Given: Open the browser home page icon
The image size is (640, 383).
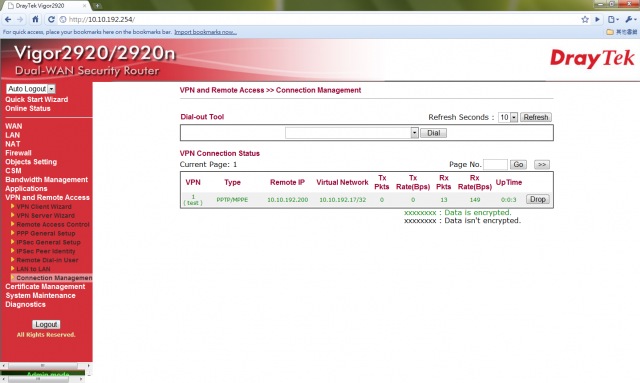Looking at the screenshot, I should (36, 19).
